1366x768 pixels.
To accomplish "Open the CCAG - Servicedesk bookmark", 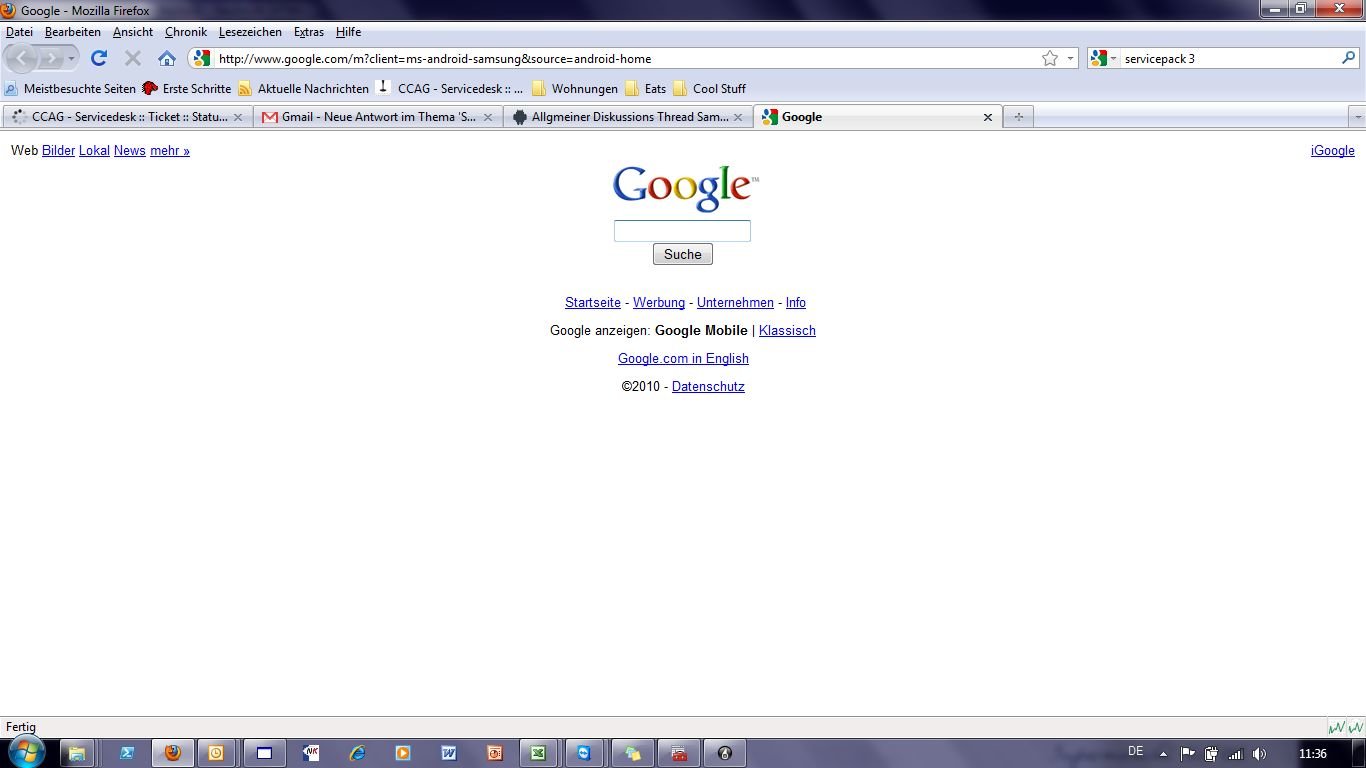I will pos(450,88).
